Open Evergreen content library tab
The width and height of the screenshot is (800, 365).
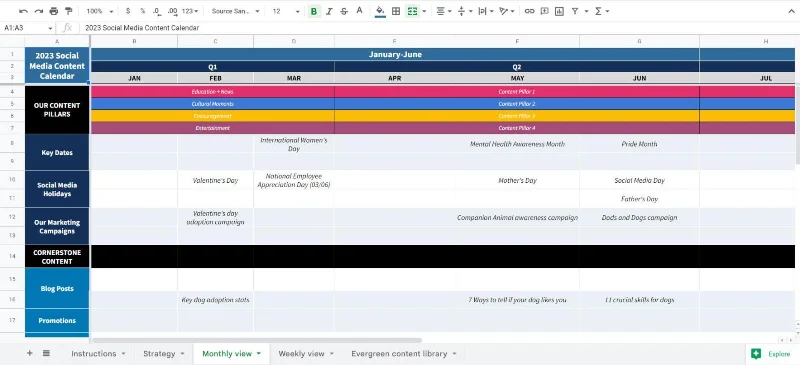click(x=404, y=354)
